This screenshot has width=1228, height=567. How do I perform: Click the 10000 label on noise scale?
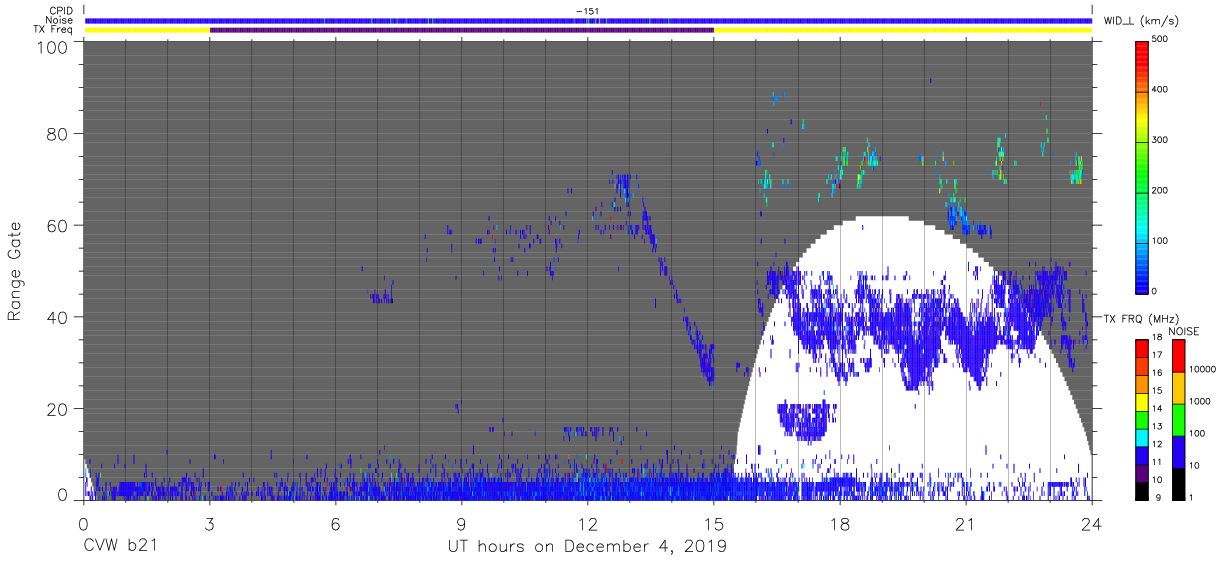(1201, 369)
